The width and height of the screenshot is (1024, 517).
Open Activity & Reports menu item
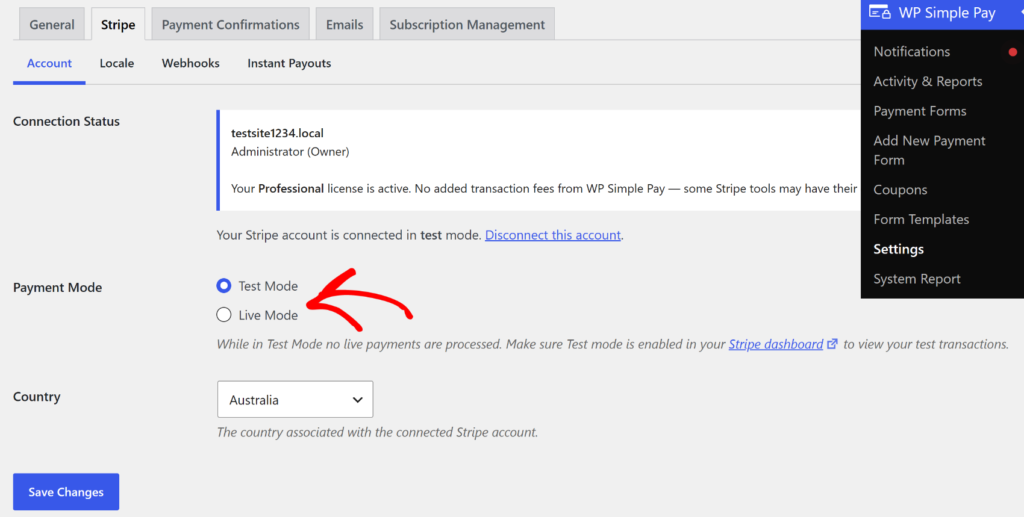click(927, 82)
